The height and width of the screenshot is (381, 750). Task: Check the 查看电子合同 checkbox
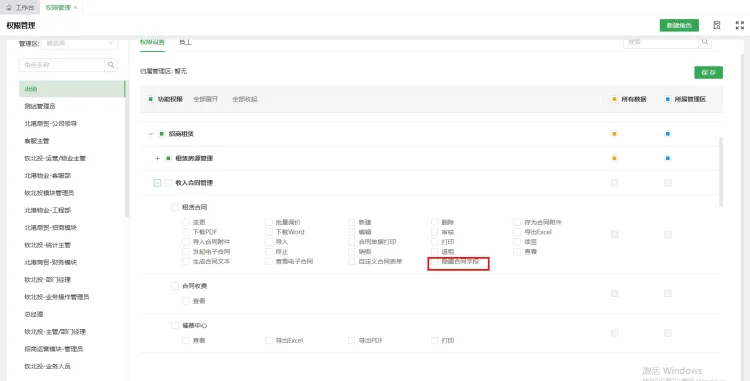coord(268,261)
